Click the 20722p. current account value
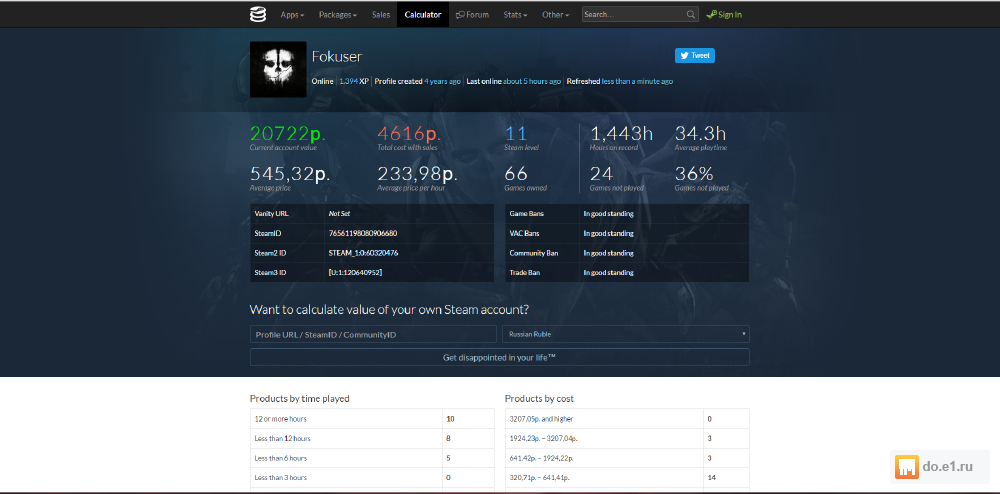Image resolution: width=1000 pixels, height=494 pixels. click(x=288, y=133)
